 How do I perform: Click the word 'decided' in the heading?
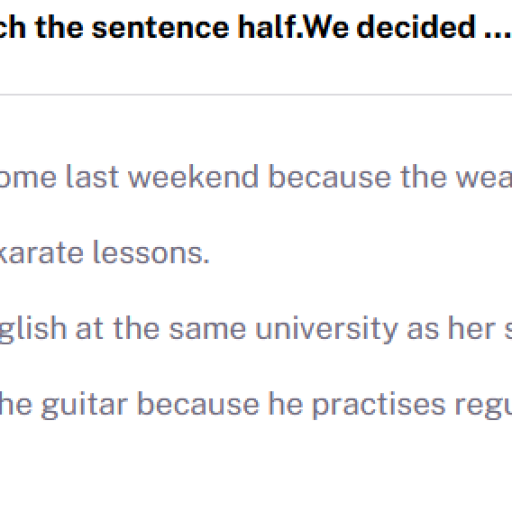click(x=416, y=28)
